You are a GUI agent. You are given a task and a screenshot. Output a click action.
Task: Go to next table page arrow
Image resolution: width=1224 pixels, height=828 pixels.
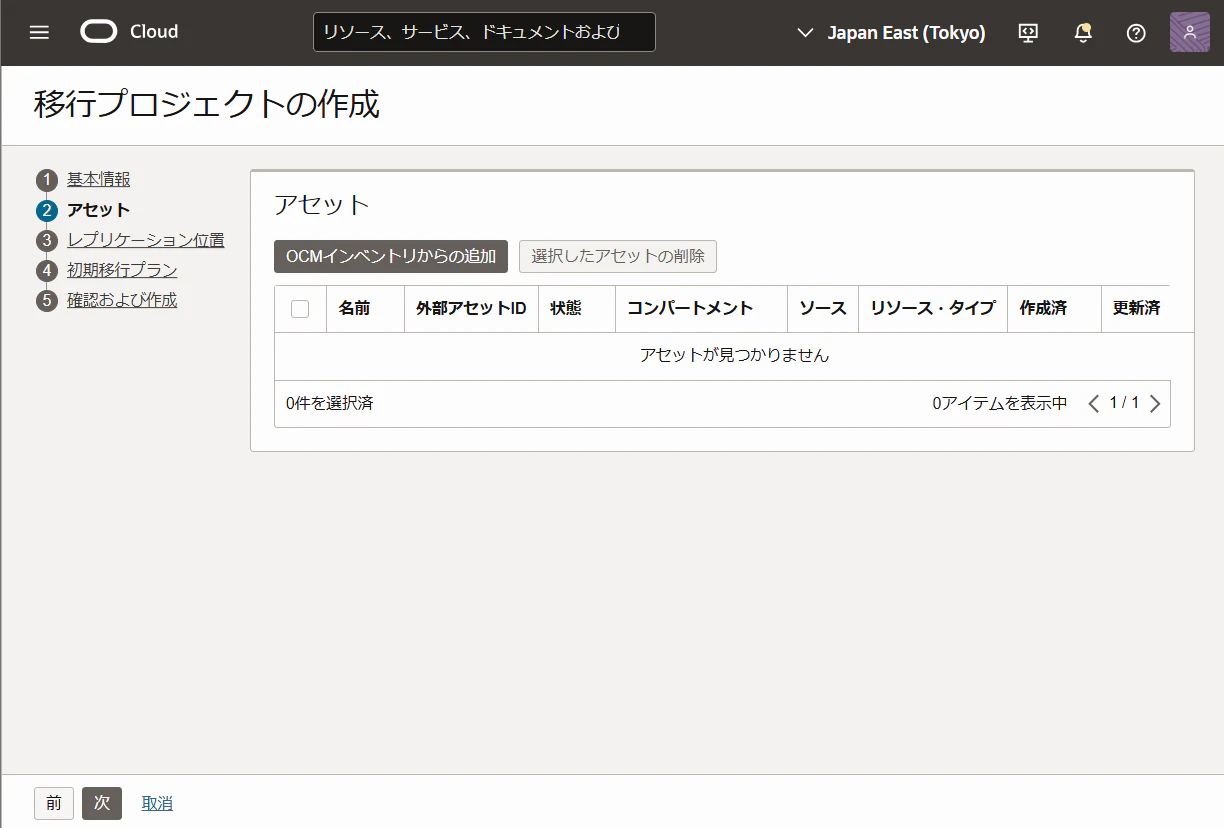click(1155, 404)
